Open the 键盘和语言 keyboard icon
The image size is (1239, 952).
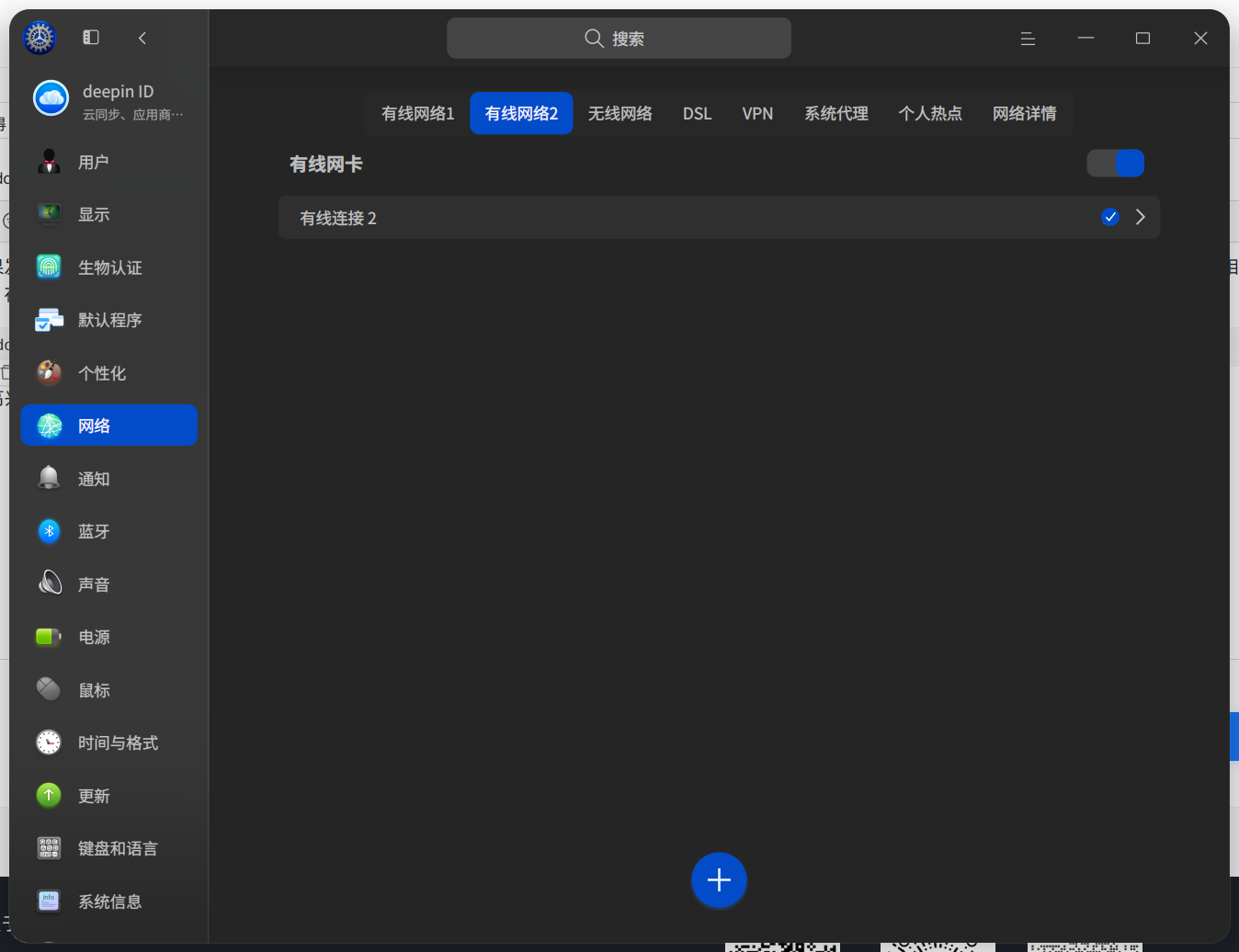pos(49,848)
